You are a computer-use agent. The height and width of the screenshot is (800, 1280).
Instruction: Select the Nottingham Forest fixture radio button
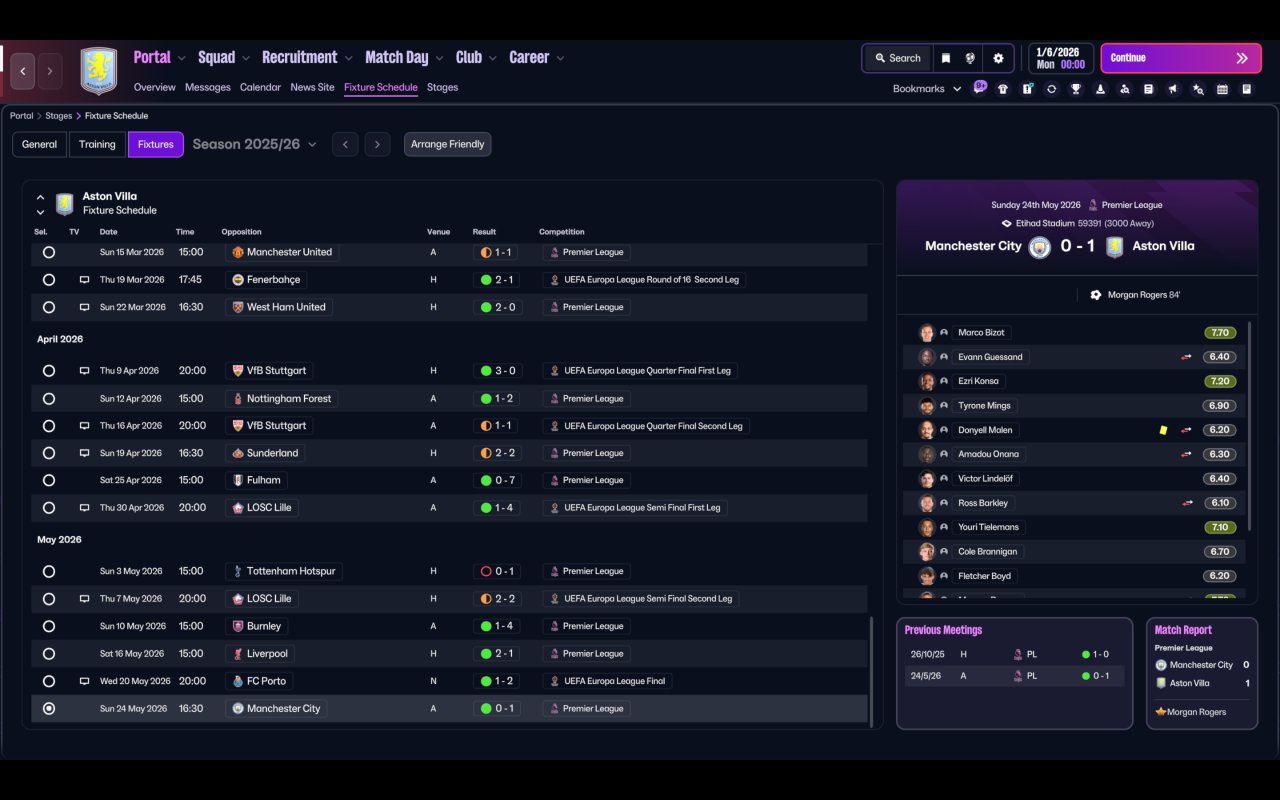[49, 399]
